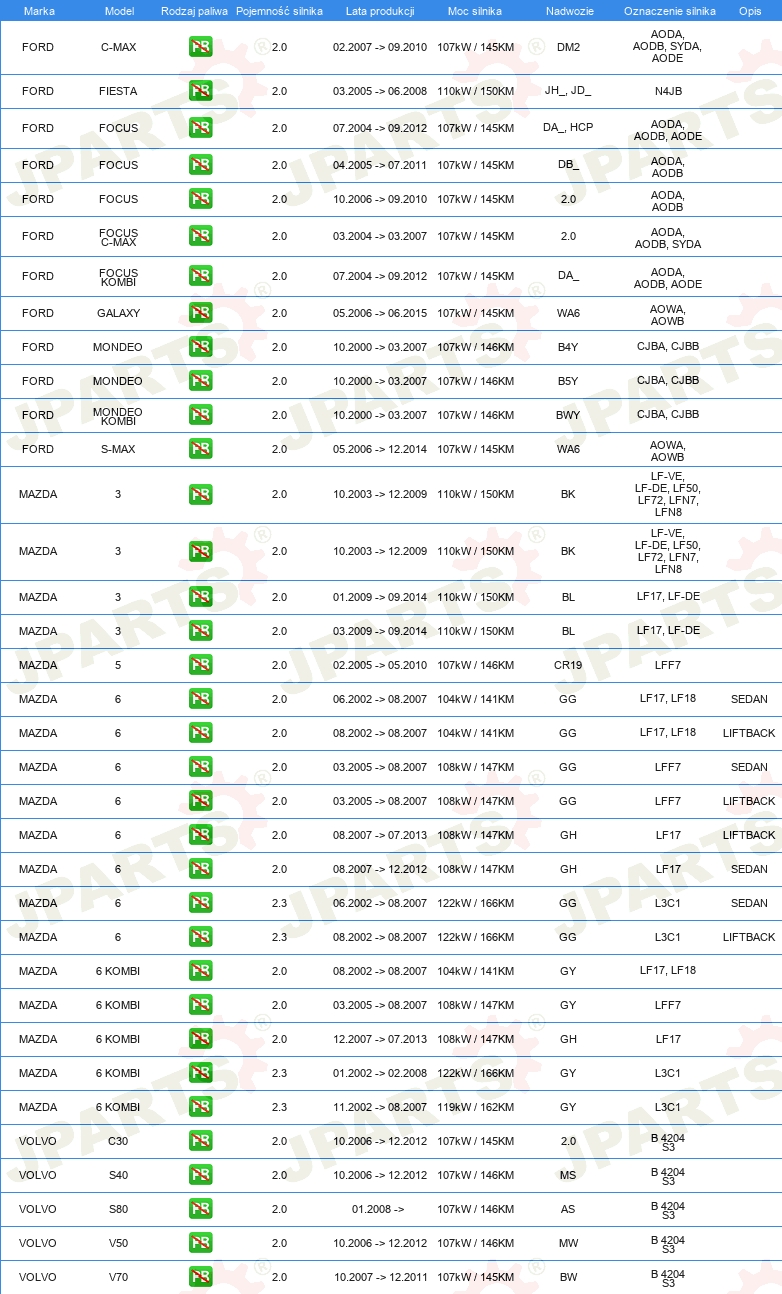Viewport: 782px width, 1294px height.
Task: Select the DB_ body code cell
Action: 568,165
